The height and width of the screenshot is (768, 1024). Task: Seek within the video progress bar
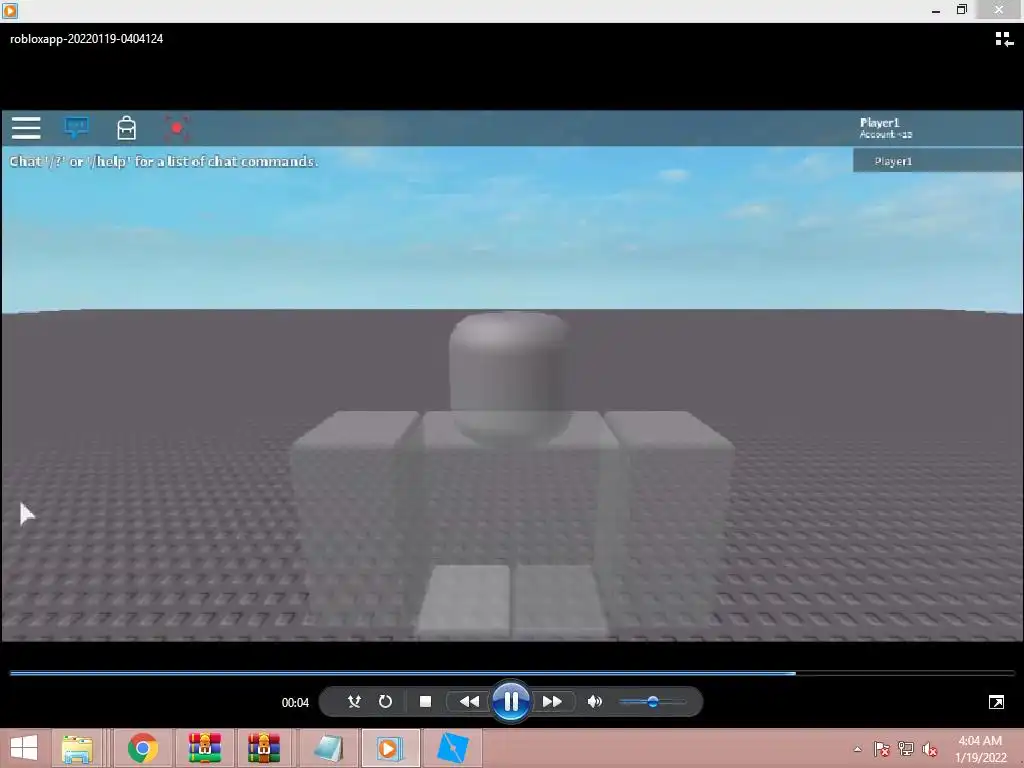click(512, 673)
